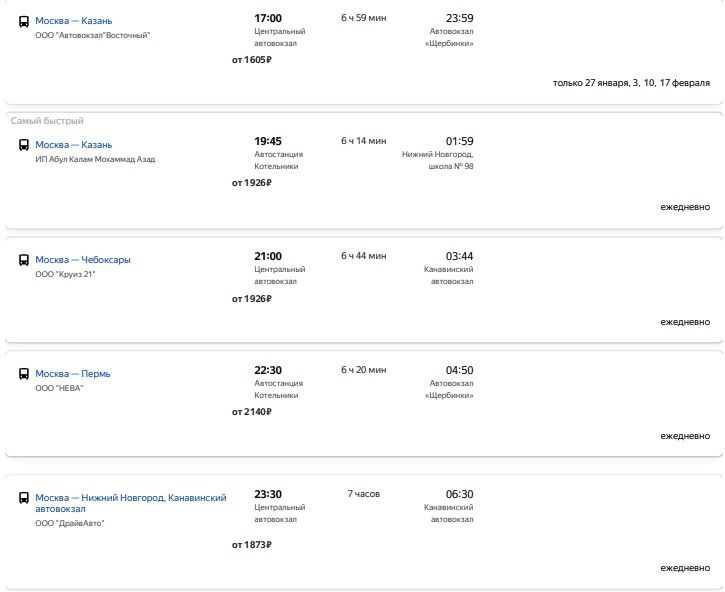Choose the "от 1873₽" price
The width and height of the screenshot is (725, 592).
(252, 545)
